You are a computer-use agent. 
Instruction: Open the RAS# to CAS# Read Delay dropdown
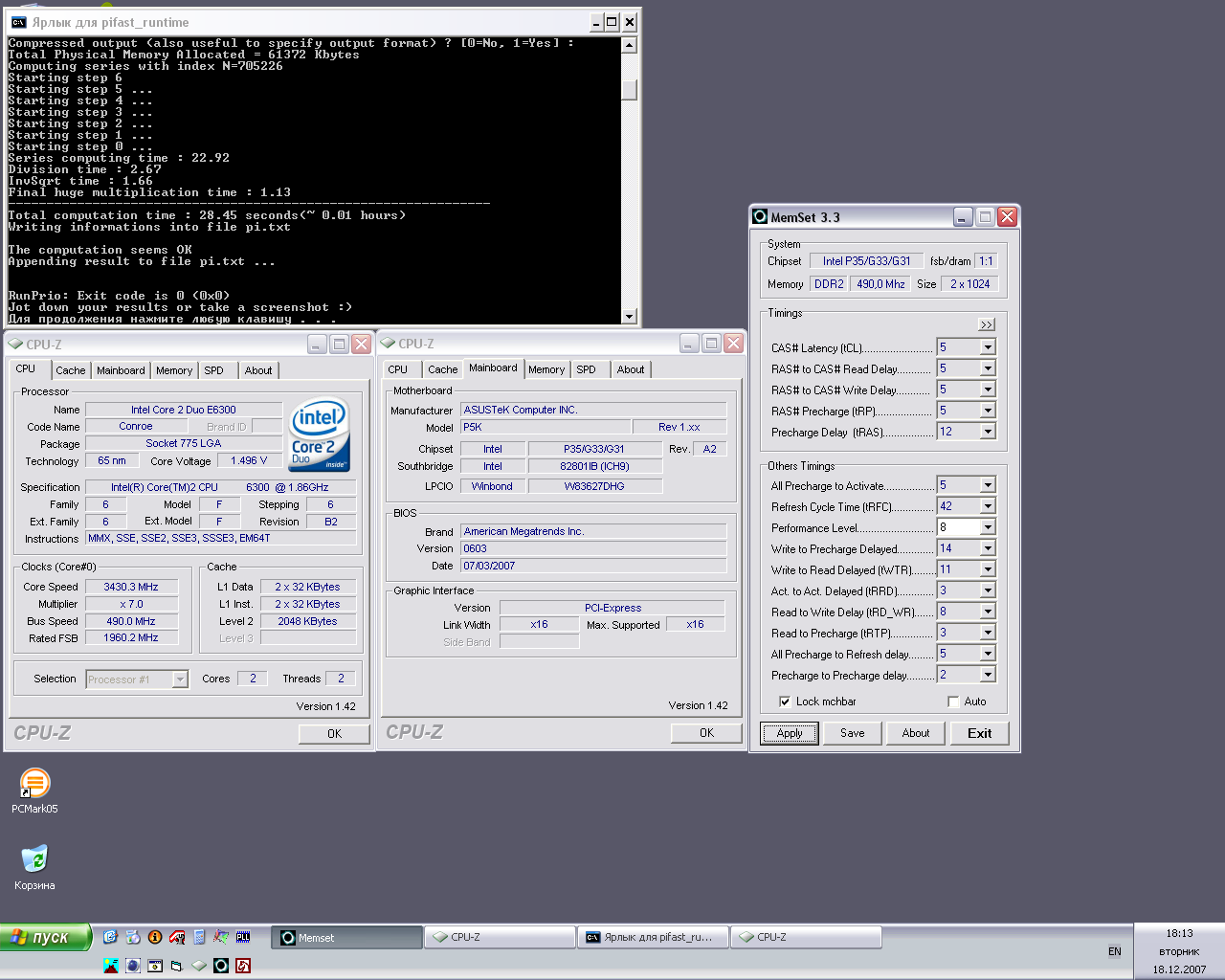[988, 368]
